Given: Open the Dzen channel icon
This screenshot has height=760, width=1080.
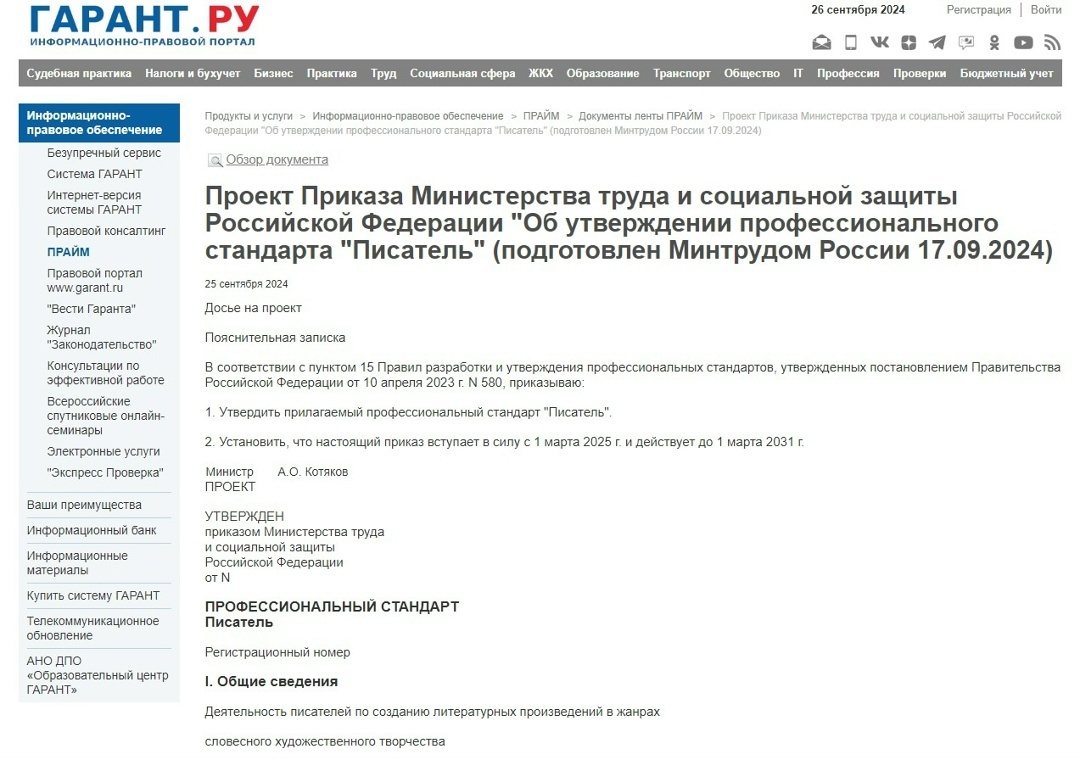Looking at the screenshot, I should (908, 43).
